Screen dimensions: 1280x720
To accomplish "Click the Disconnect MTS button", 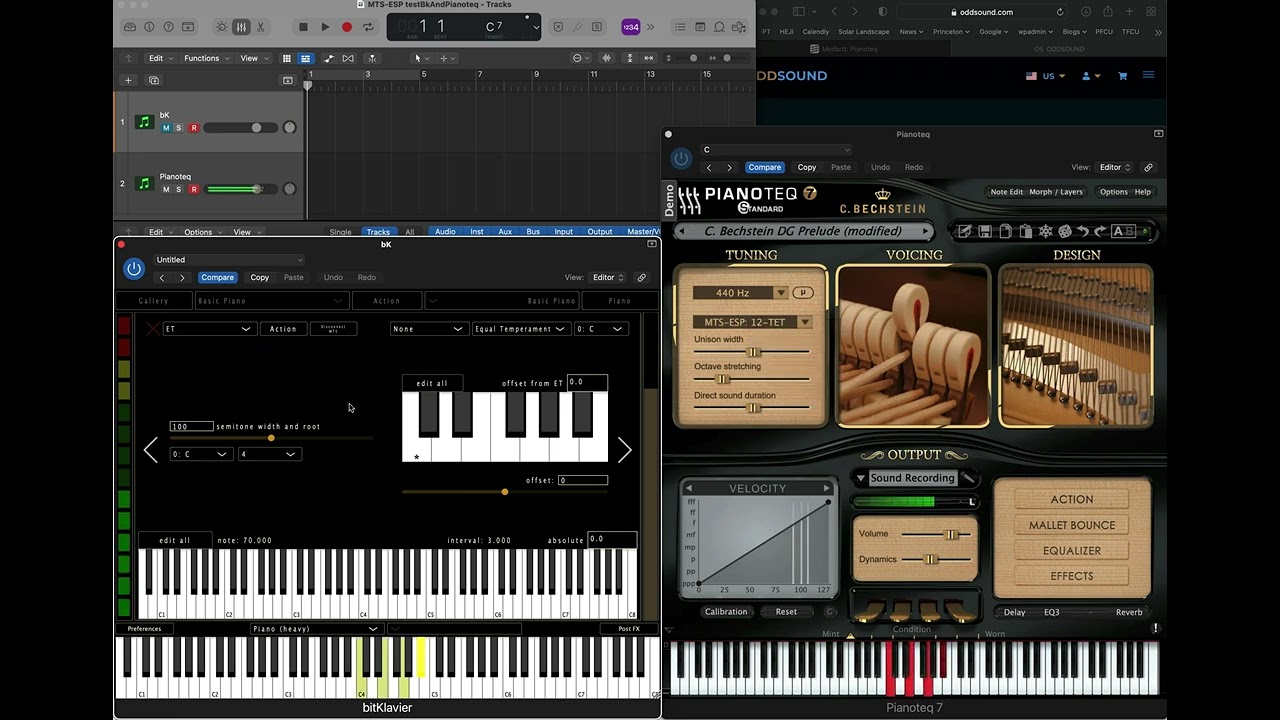I will click(333, 328).
